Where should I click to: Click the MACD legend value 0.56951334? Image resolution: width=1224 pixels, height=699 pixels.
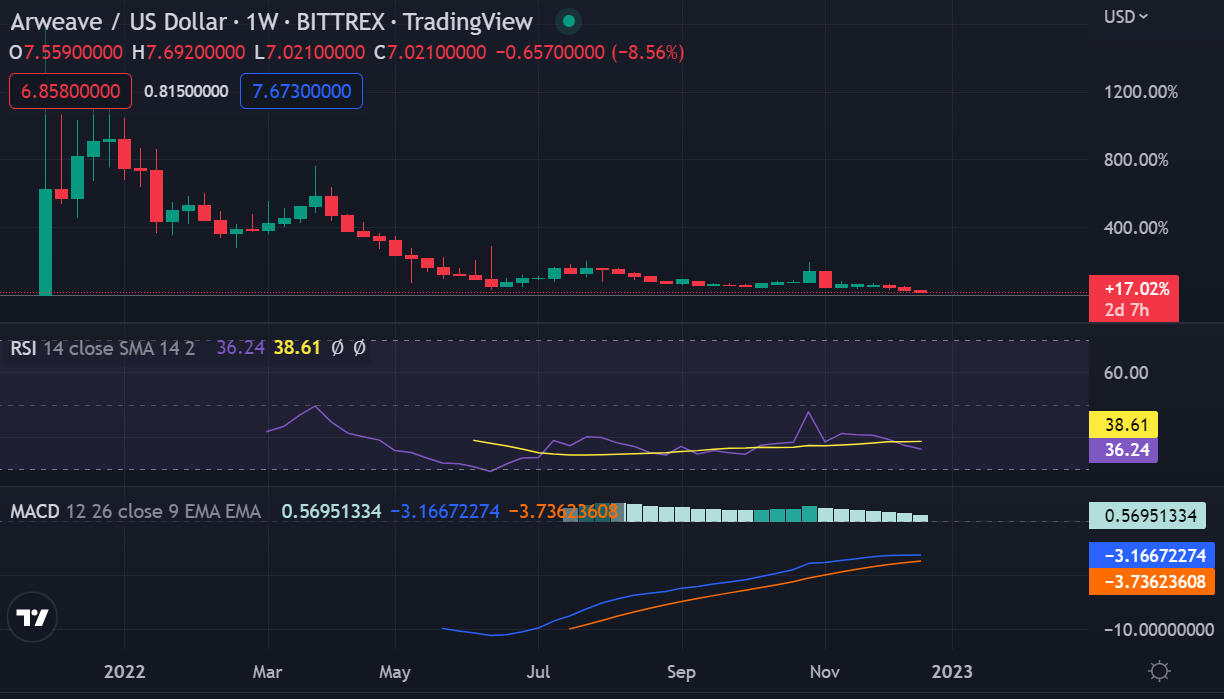[332, 511]
